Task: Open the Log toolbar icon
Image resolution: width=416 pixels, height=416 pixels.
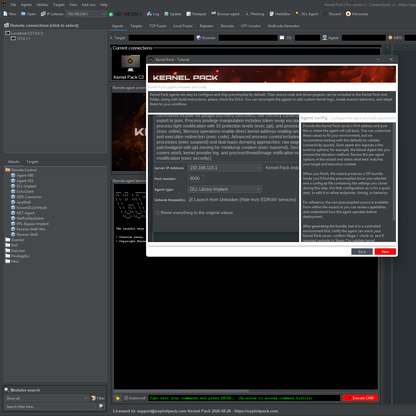Action: coord(153,14)
